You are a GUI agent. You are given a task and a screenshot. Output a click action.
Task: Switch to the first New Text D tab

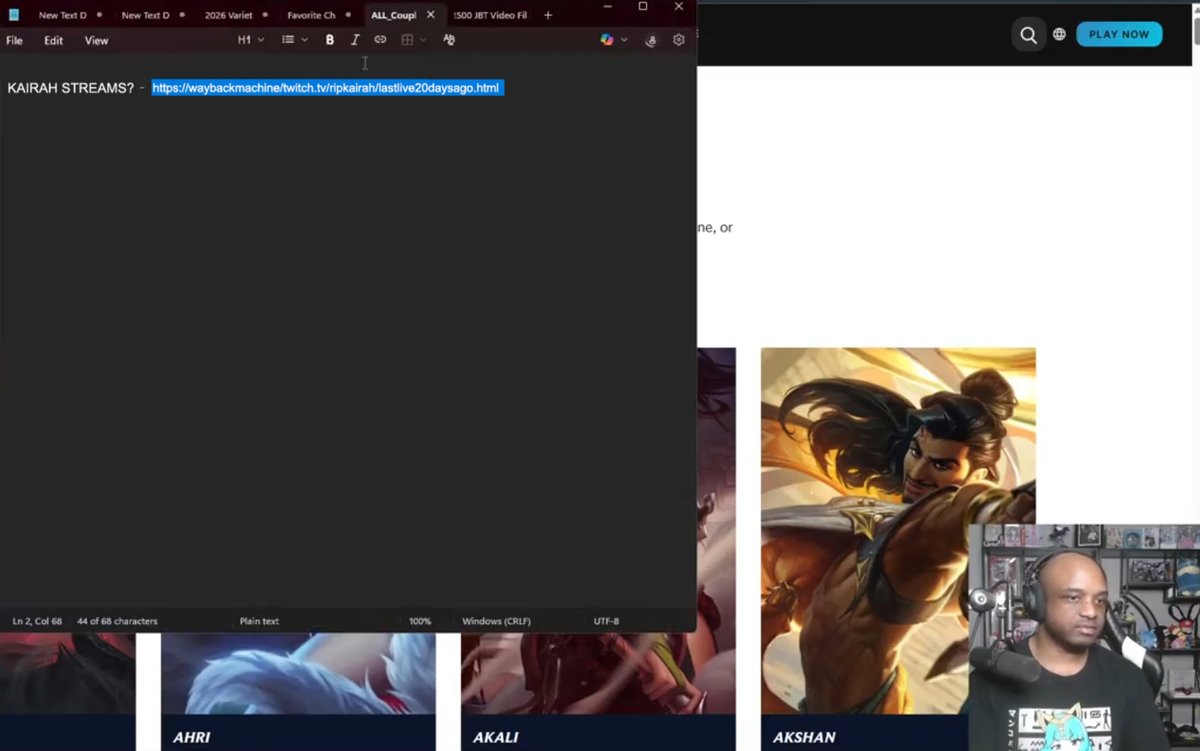pyautogui.click(x=62, y=15)
